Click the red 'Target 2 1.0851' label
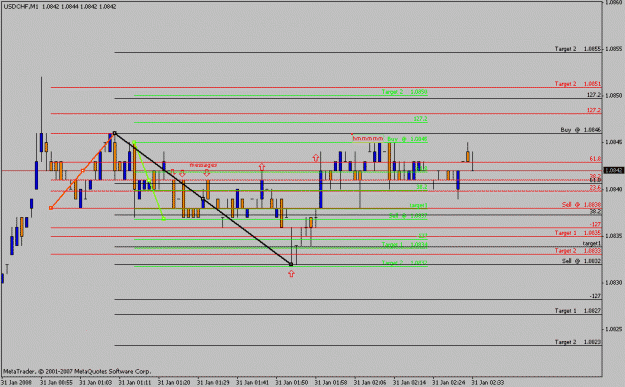 [x=578, y=84]
